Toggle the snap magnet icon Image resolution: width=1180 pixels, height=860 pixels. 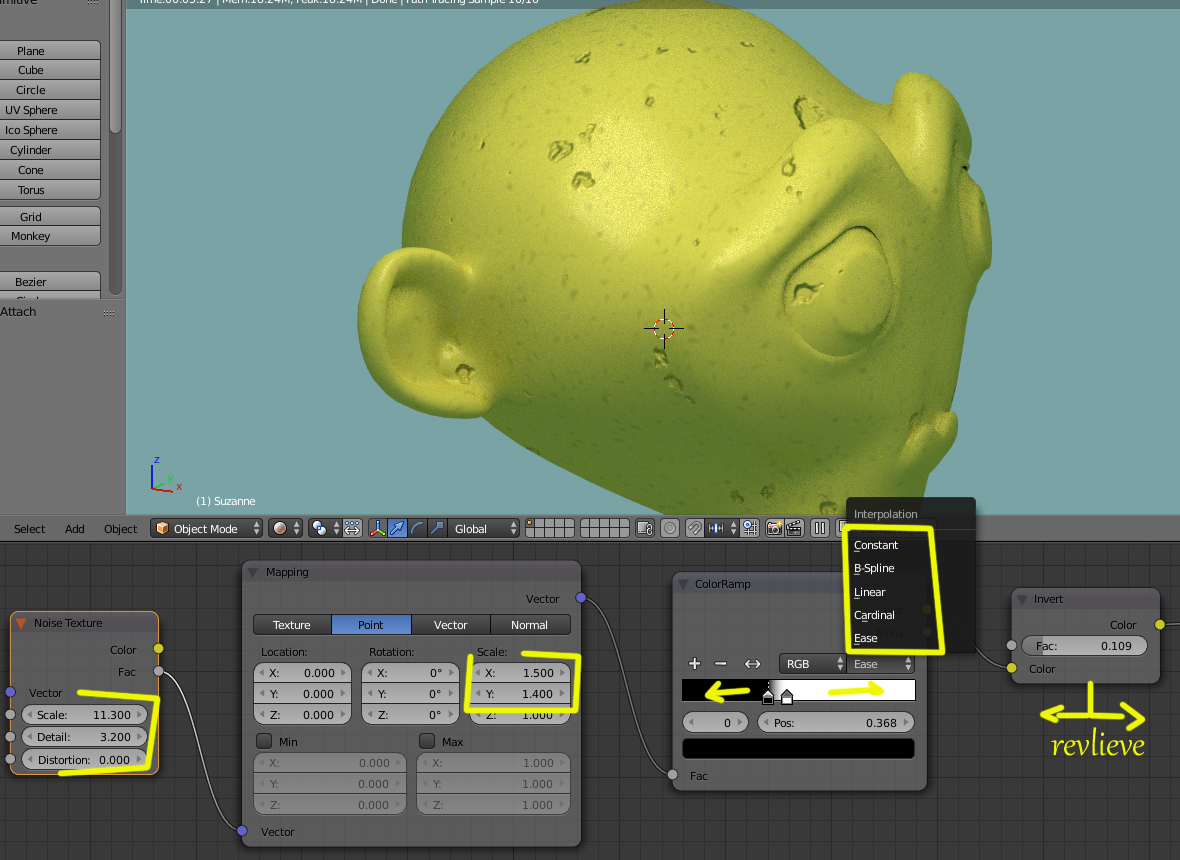pos(694,528)
